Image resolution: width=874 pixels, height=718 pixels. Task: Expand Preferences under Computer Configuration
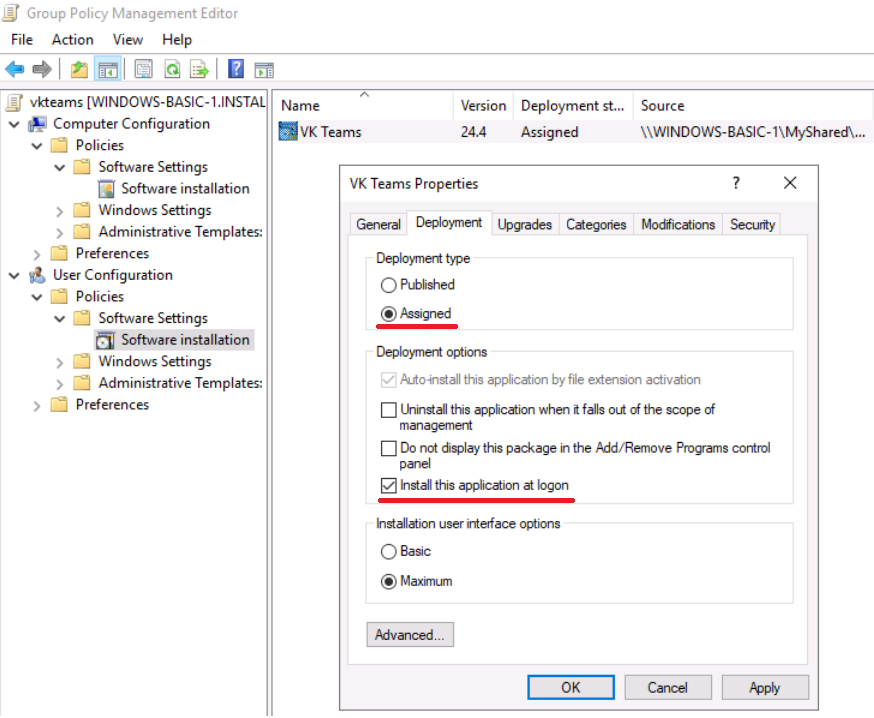click(38, 254)
